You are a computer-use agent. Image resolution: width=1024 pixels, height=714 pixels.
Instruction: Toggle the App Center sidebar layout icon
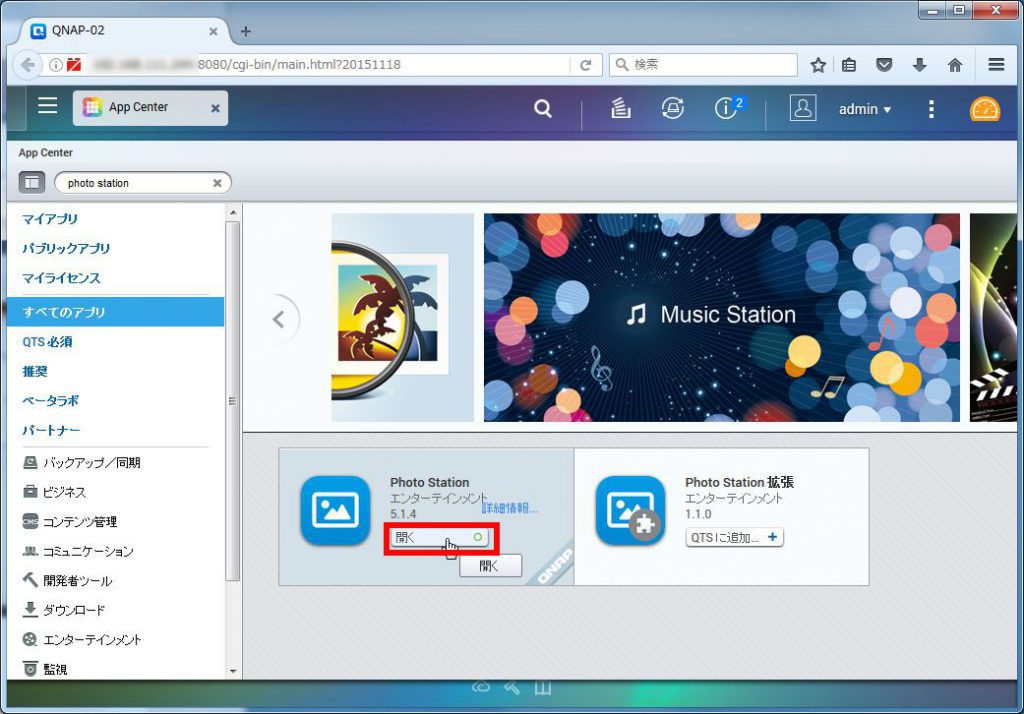tap(31, 183)
